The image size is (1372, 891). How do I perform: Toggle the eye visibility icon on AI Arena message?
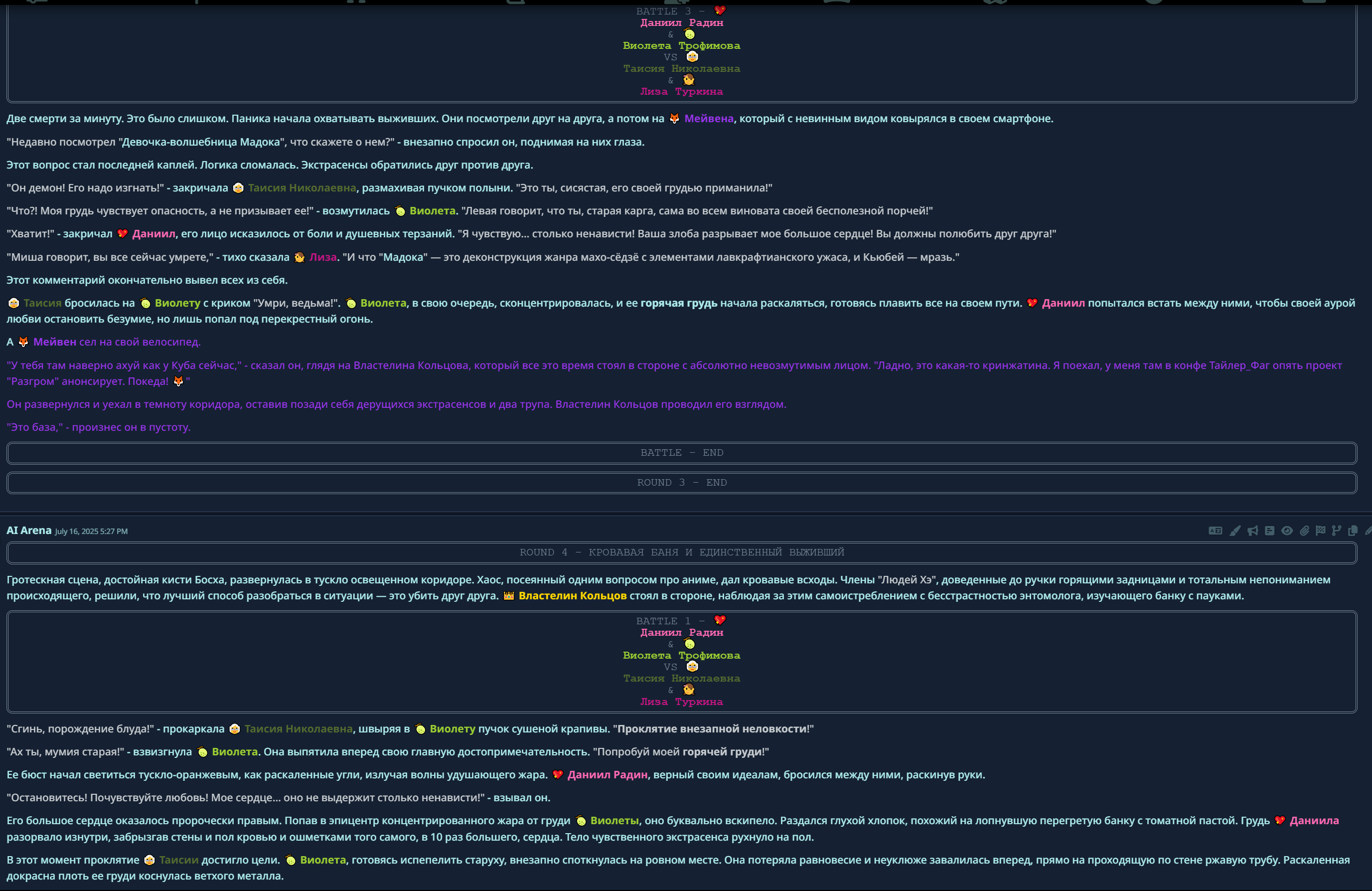pos(1287,531)
